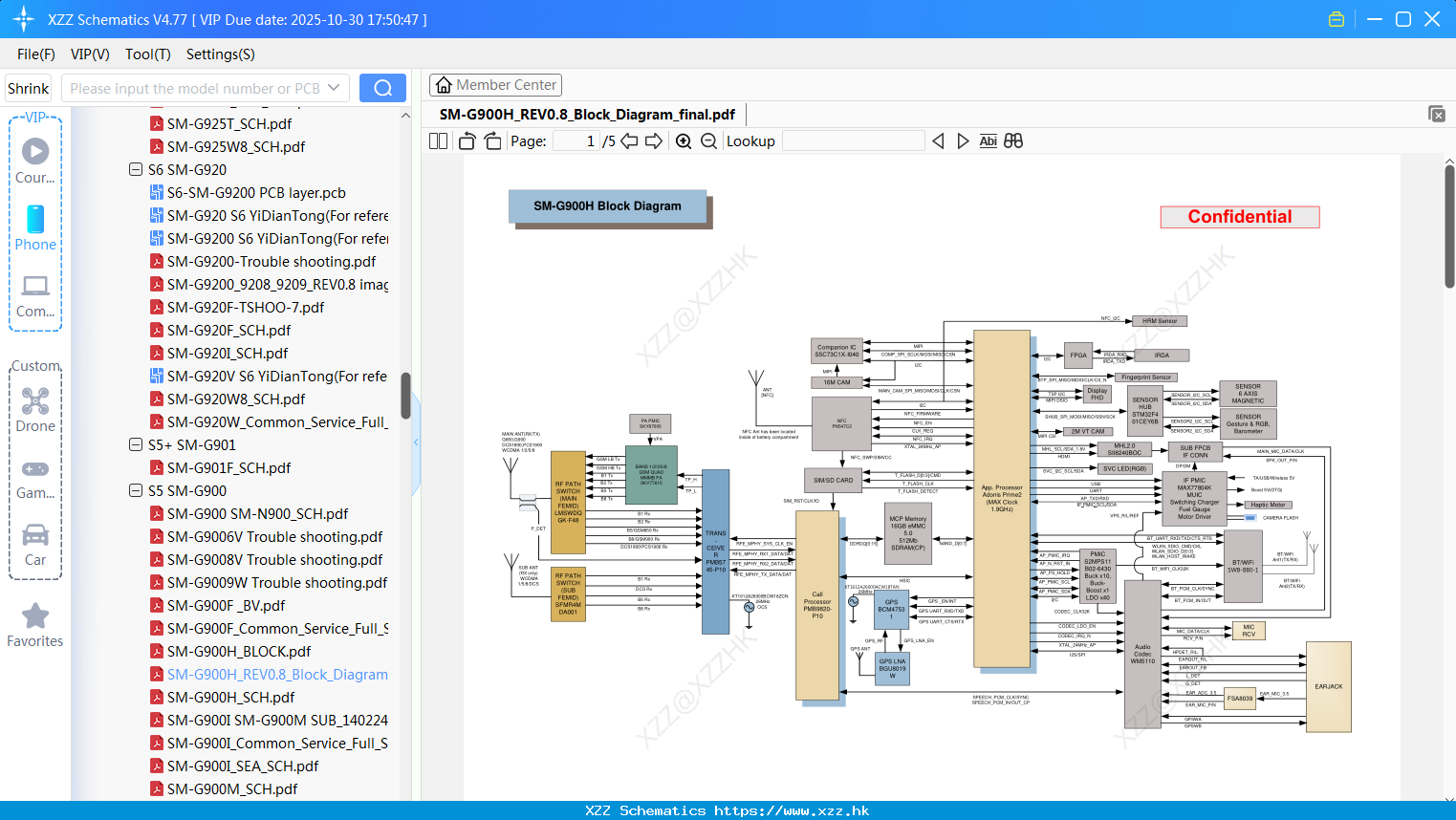The height and width of the screenshot is (820, 1456).
Task: Open SM-G901F_SCH.pdf
Action: tap(220, 467)
